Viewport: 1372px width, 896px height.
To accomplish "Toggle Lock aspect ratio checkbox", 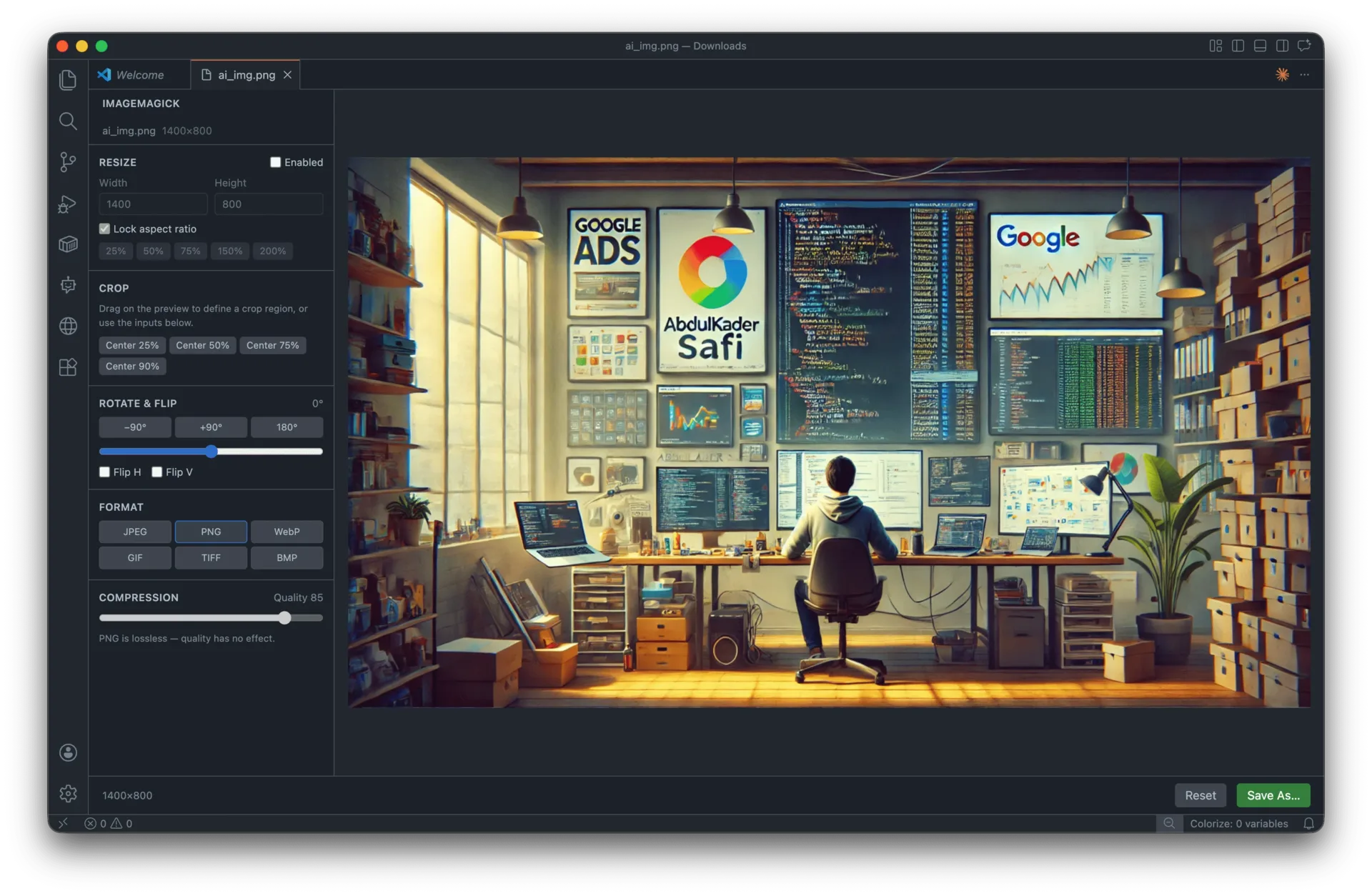I will (104, 229).
